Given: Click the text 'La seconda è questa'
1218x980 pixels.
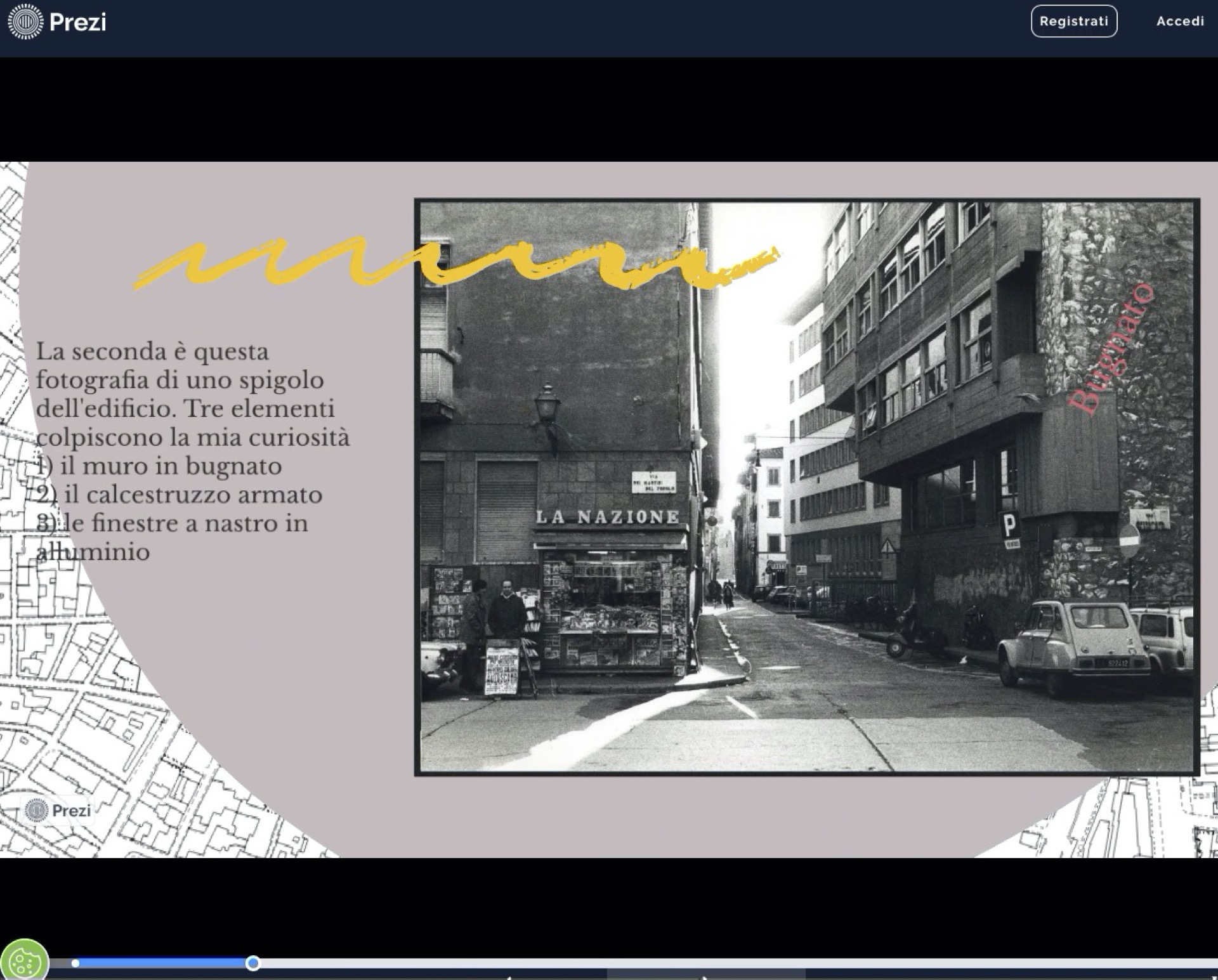Looking at the screenshot, I should click(x=152, y=351).
